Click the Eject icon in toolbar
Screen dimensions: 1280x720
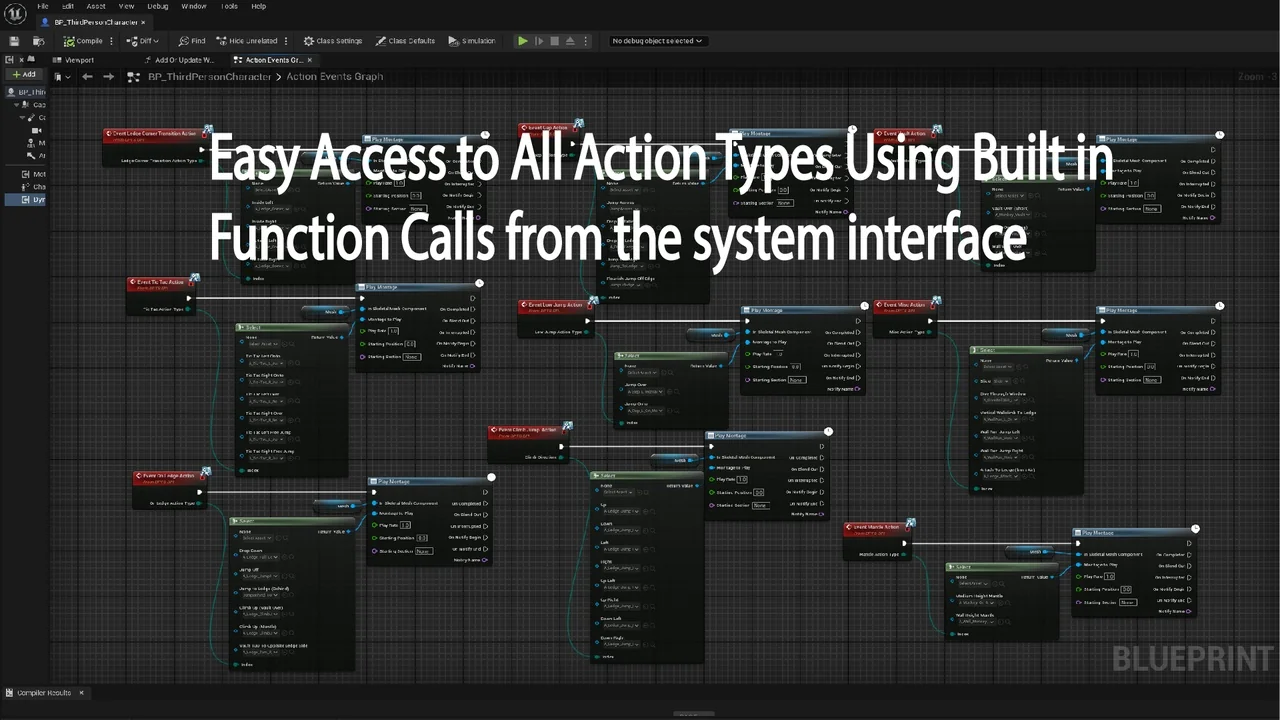[570, 41]
